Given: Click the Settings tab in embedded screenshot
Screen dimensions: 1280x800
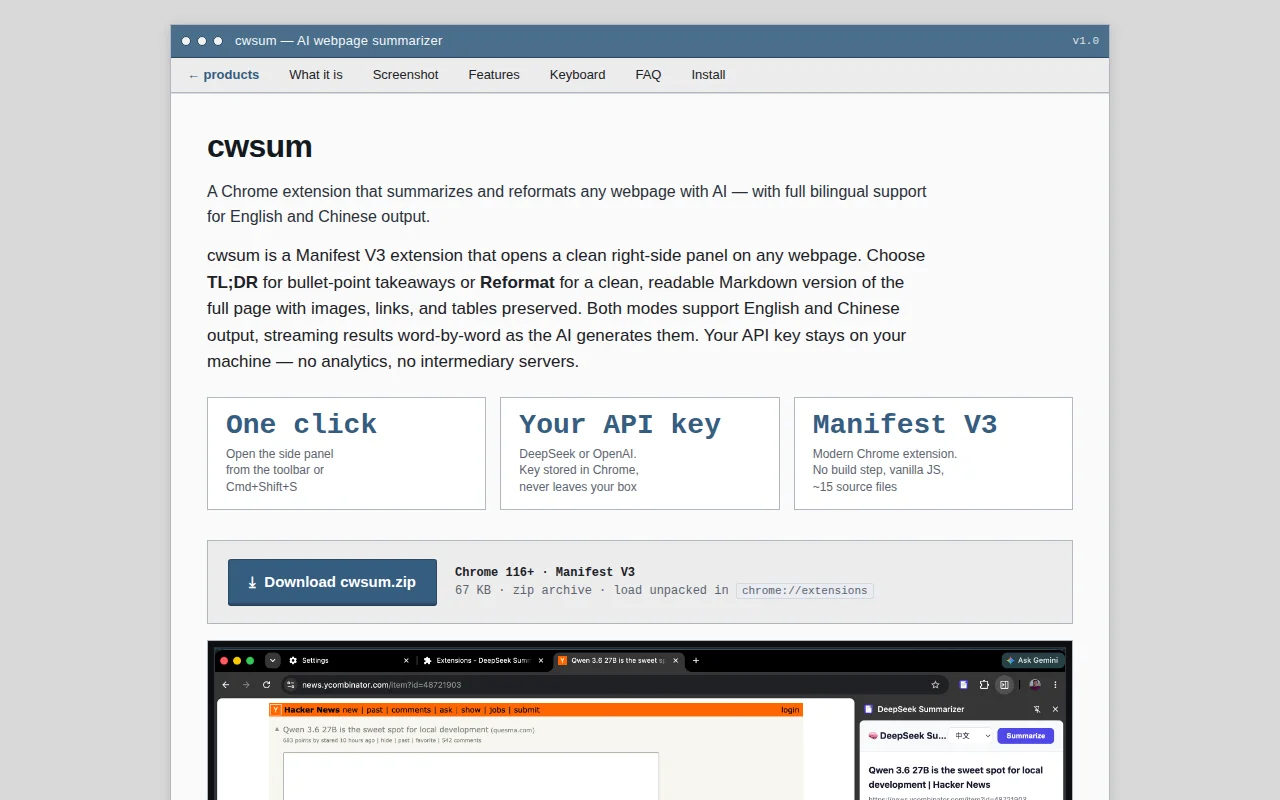Looking at the screenshot, I should click(348, 660).
